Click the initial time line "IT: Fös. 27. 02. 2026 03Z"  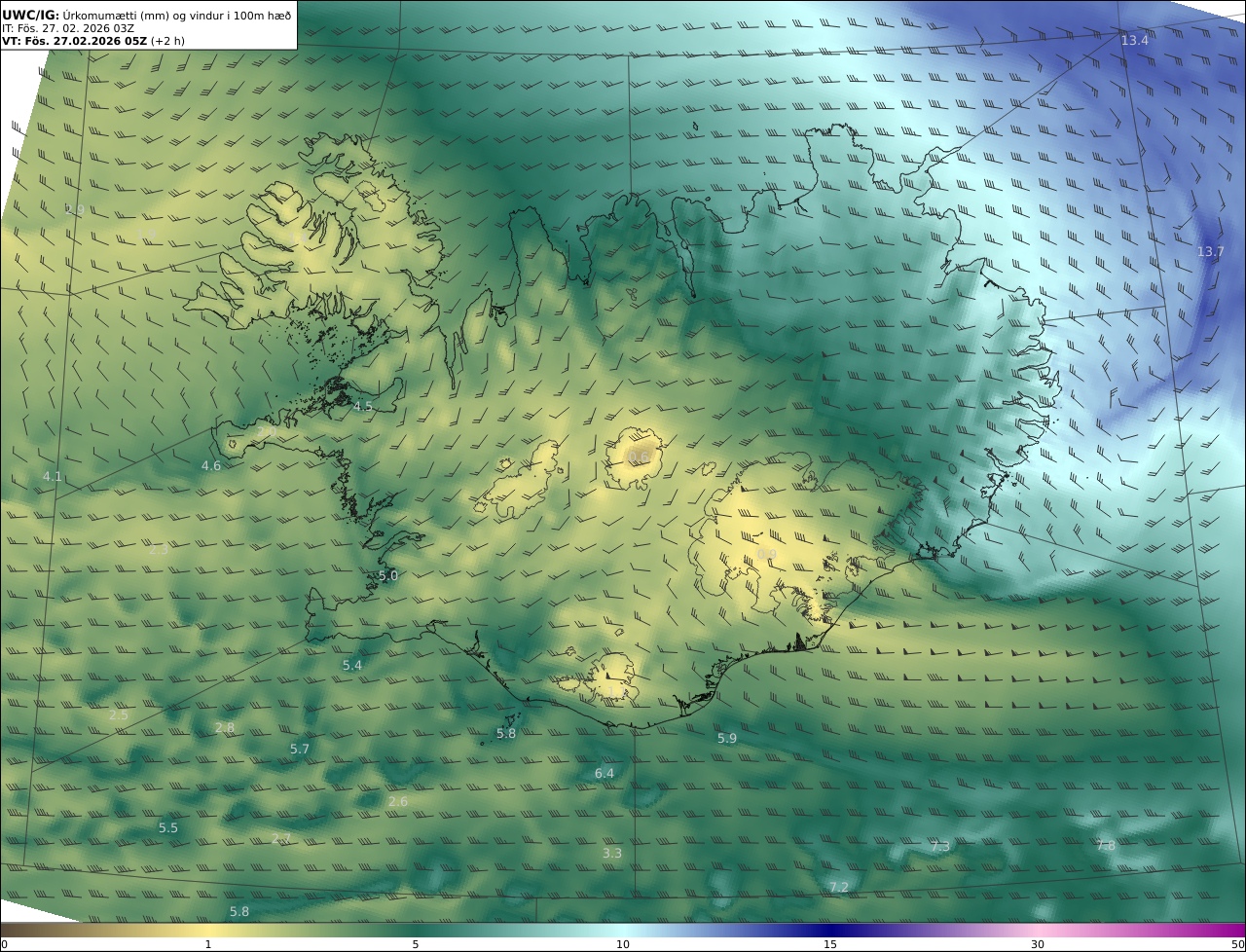tap(68, 28)
